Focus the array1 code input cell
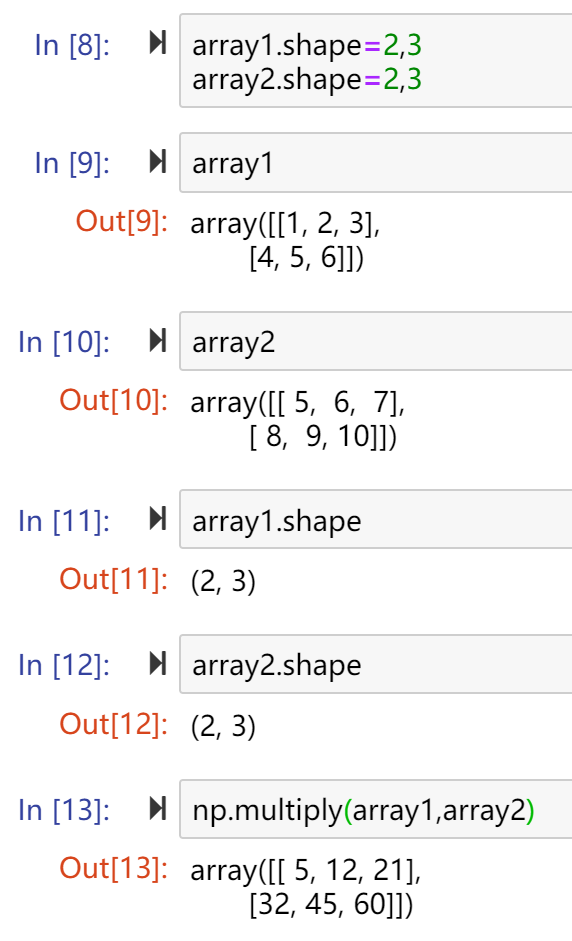The height and width of the screenshot is (941, 572). (376, 163)
